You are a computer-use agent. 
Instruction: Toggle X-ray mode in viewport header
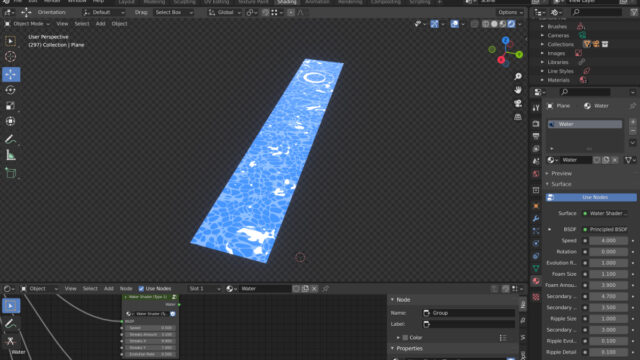(x=474, y=24)
